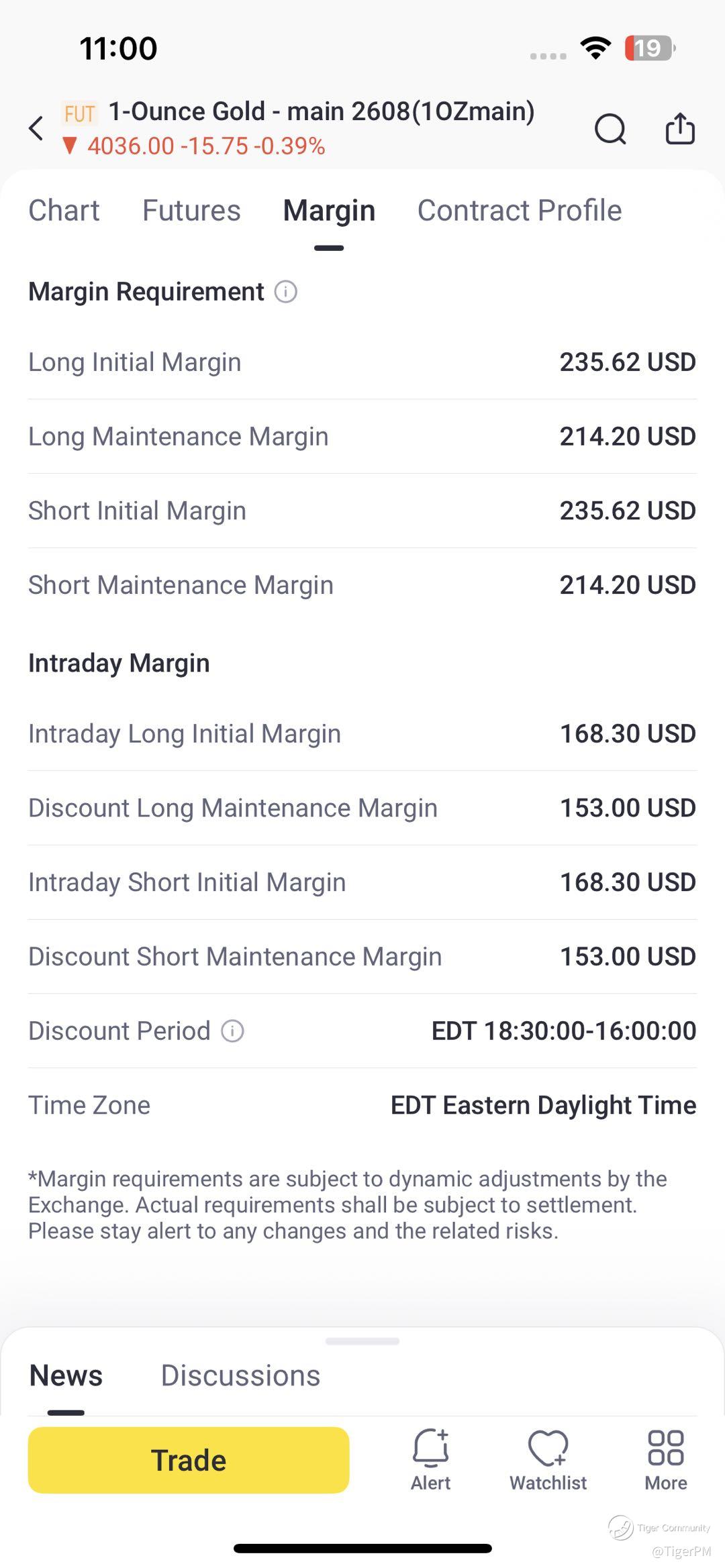This screenshot has width=725, height=1568.
Task: Select the Margin tab
Action: pyautogui.click(x=329, y=211)
